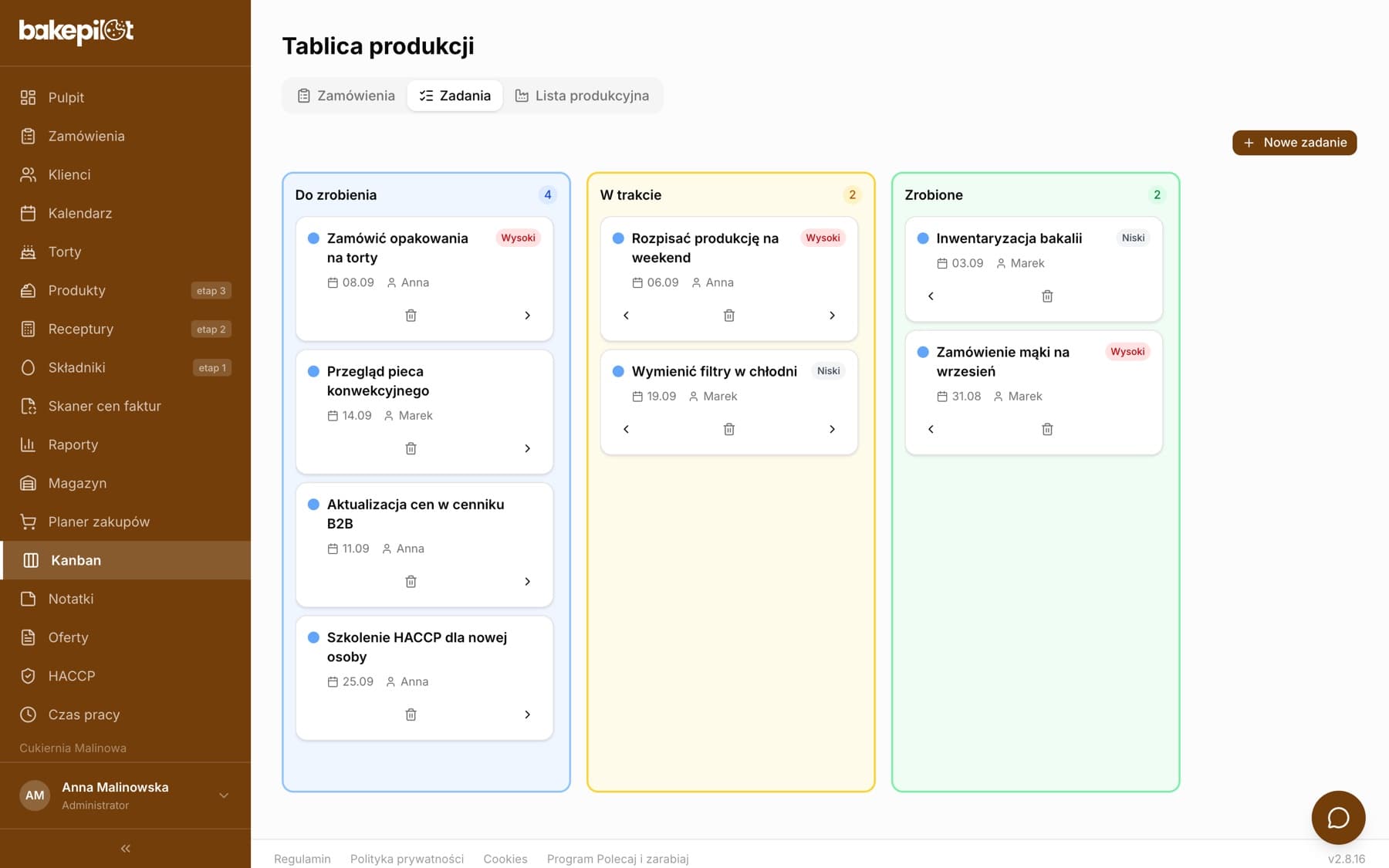Click the Nowe zadanie button
1389x868 pixels.
coord(1294,143)
